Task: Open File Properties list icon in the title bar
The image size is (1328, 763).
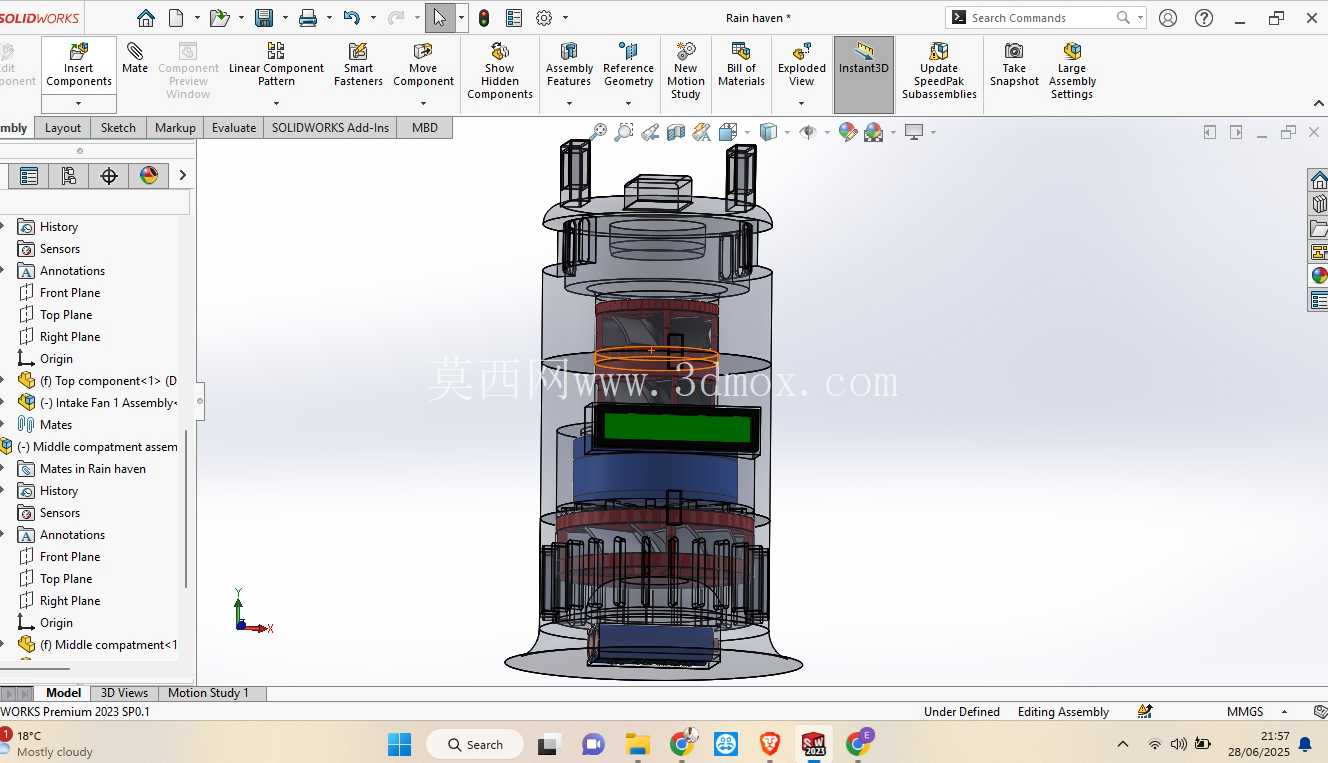Action: pyautogui.click(x=514, y=18)
